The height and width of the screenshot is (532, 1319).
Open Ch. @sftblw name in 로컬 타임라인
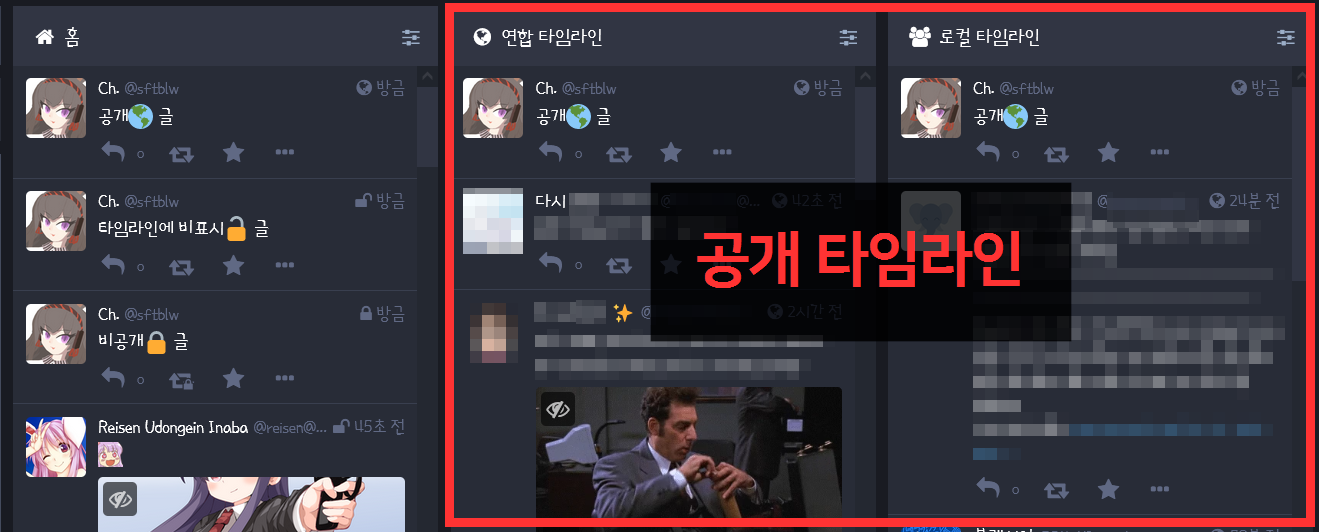1013,89
